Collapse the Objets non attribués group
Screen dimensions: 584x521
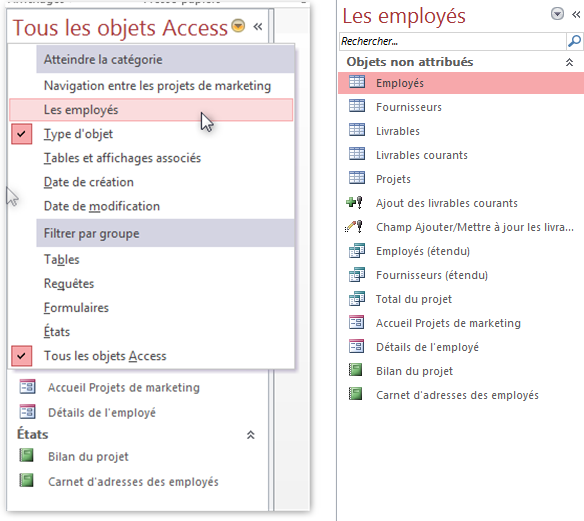(x=569, y=62)
